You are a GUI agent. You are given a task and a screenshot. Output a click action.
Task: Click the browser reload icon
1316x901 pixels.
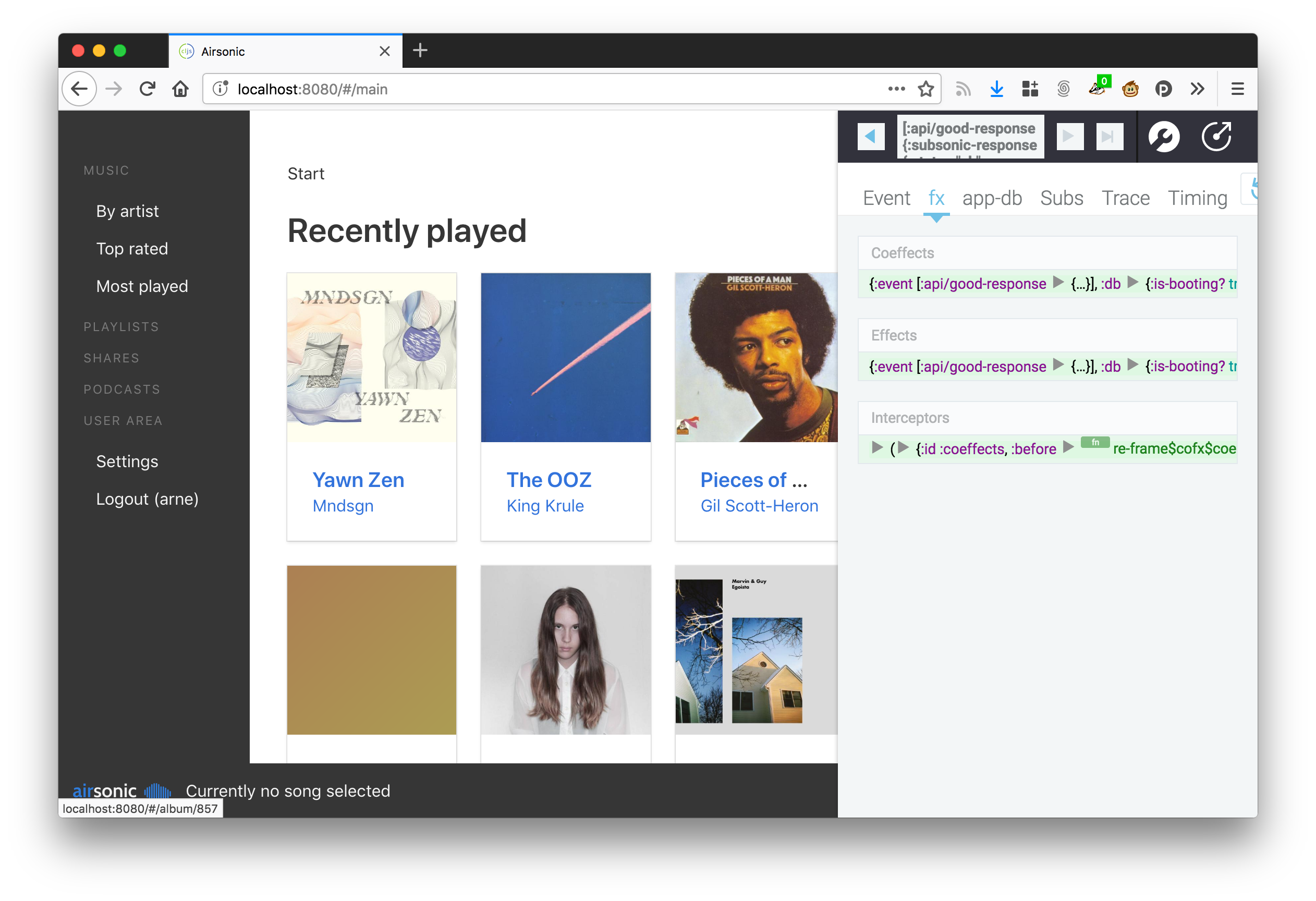click(147, 89)
